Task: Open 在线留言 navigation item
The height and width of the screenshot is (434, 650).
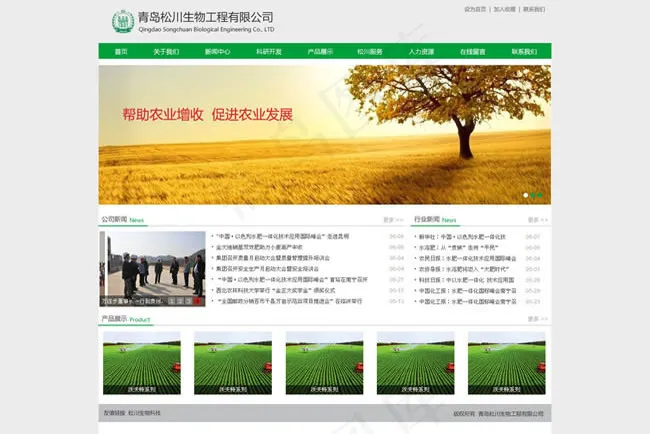Action: click(473, 51)
